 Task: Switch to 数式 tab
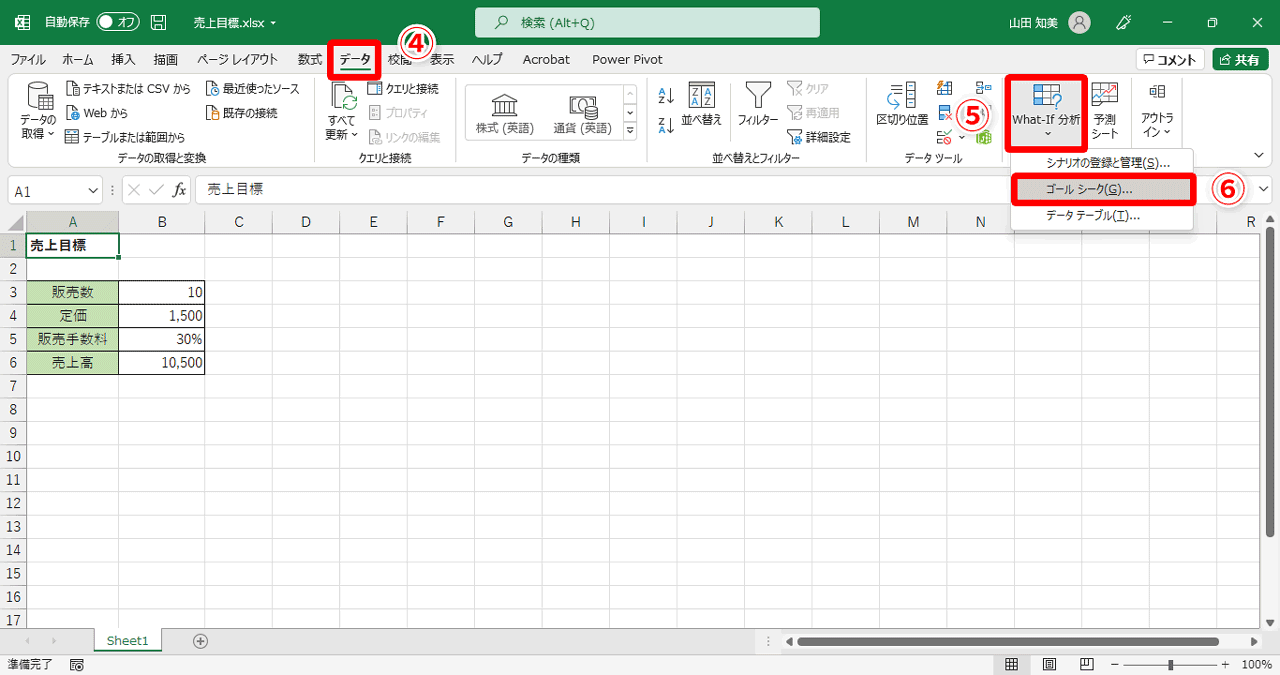(x=310, y=59)
